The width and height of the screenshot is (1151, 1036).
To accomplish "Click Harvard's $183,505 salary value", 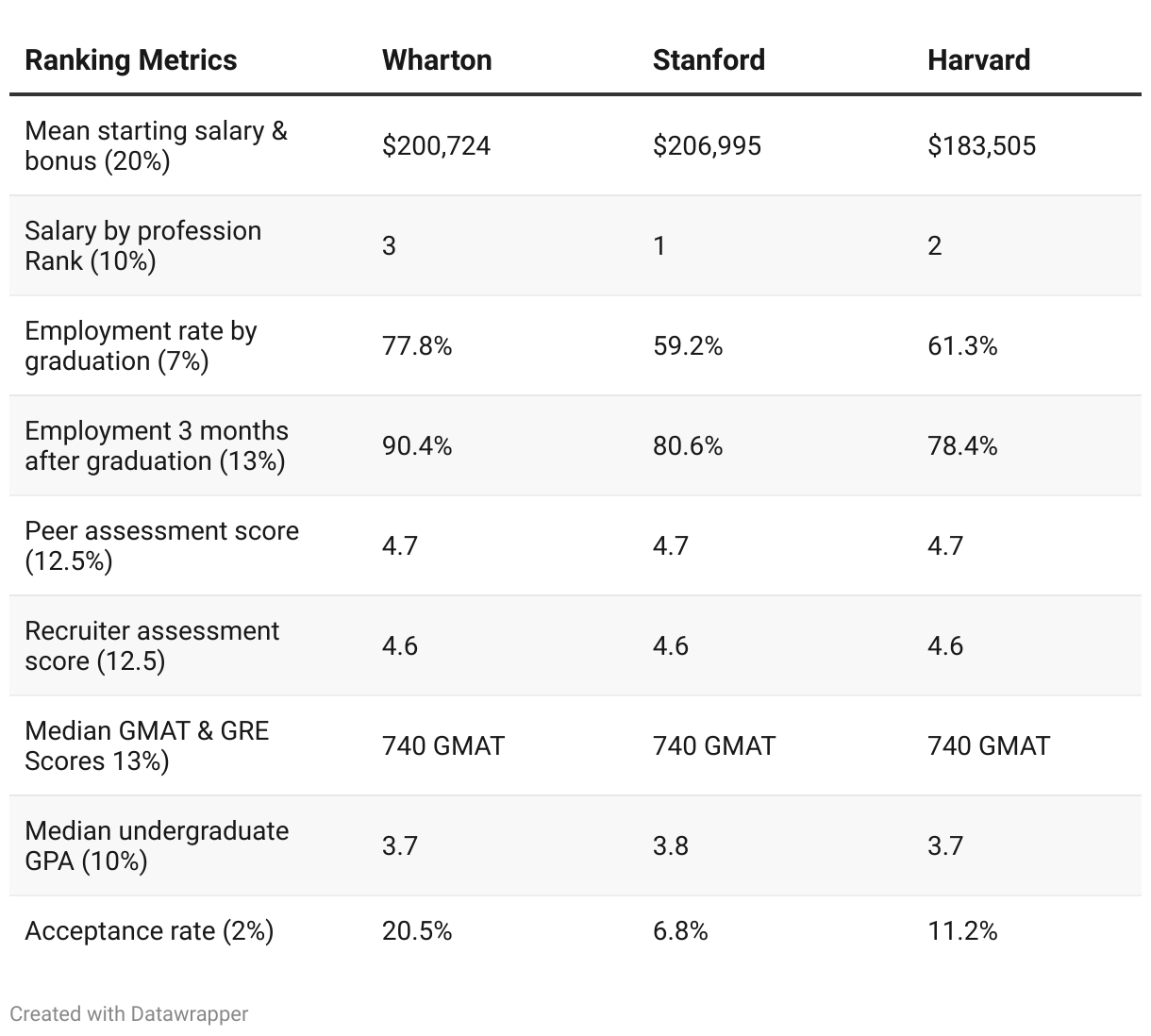I will [981, 145].
